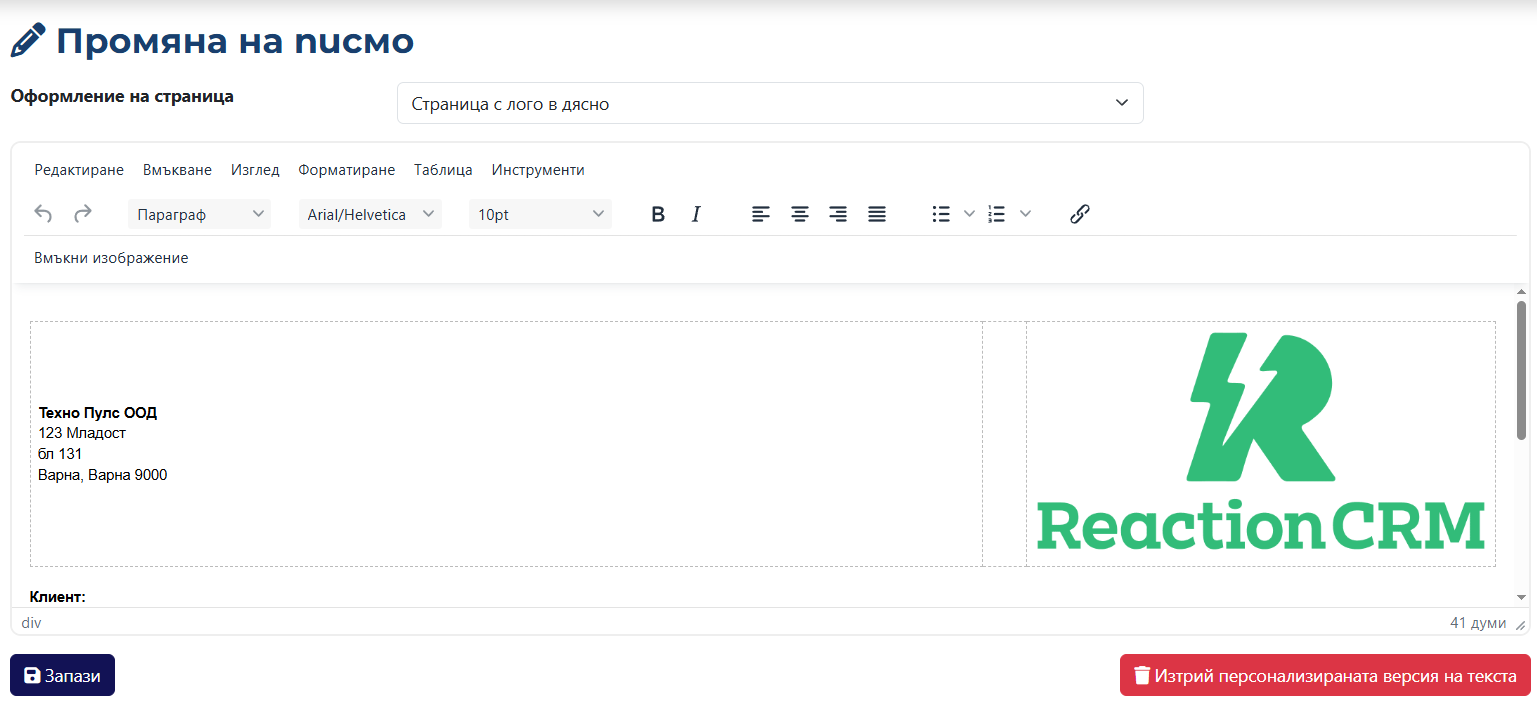Open the 10pt font size dropdown

coord(540,214)
